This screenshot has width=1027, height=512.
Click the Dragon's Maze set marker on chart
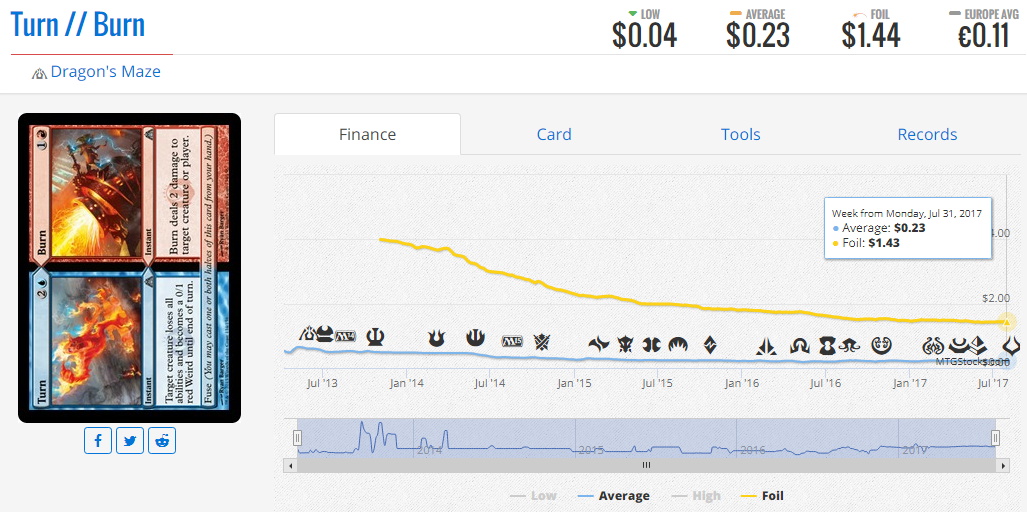307,335
